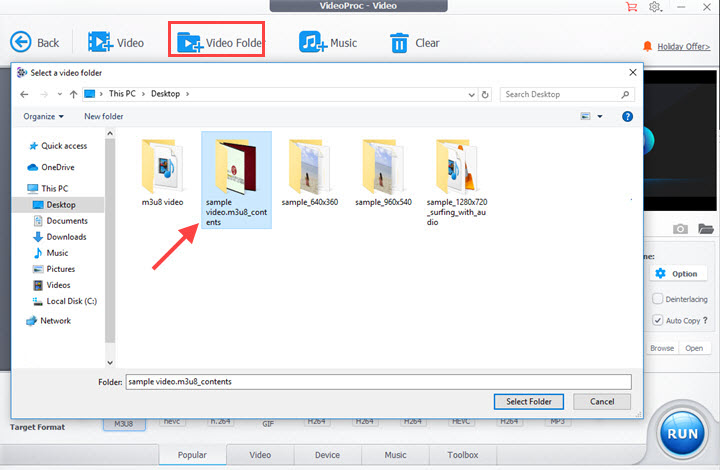Screen dimensions: 720x470
Task: Switch to the Video tab at bottom
Action: [260, 455]
